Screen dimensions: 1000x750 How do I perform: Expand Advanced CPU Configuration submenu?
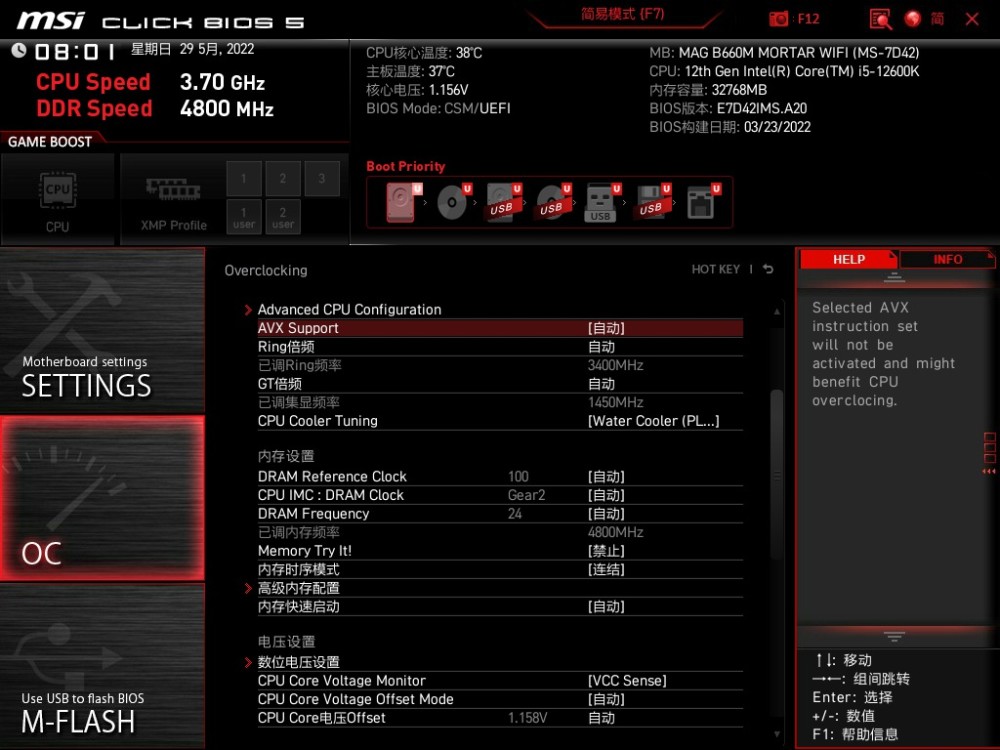(349, 310)
